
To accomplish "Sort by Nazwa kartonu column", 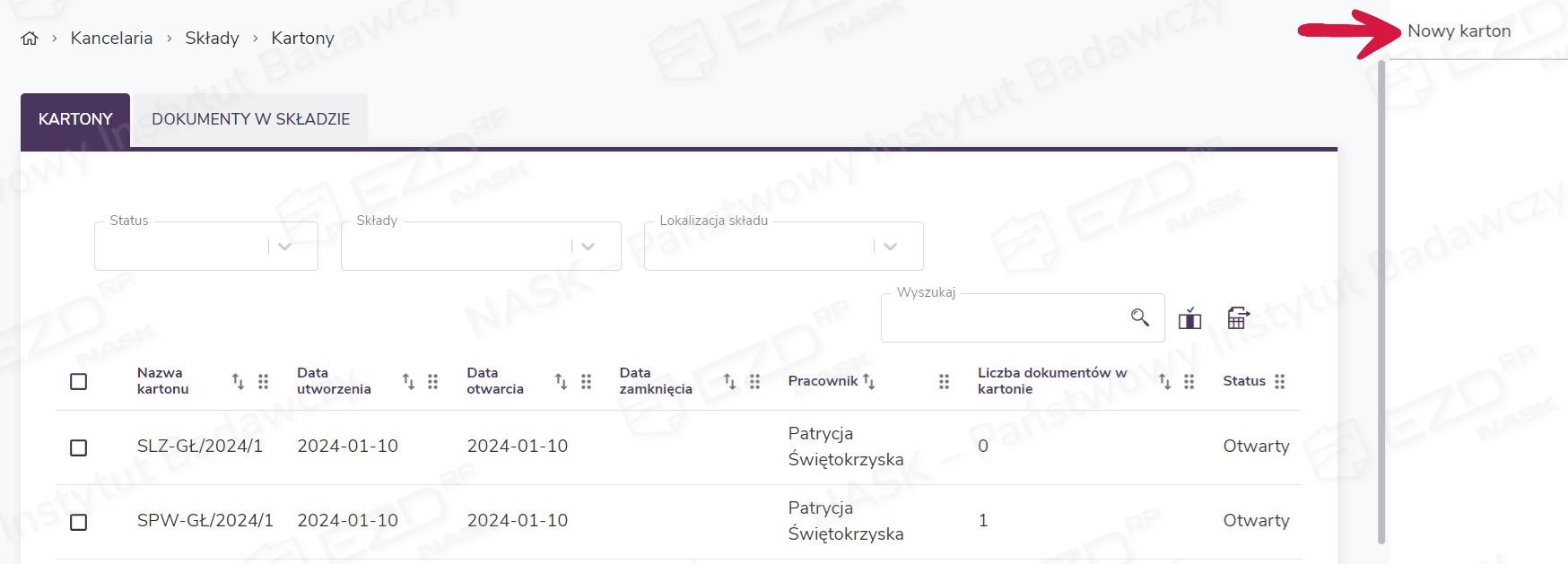I will point(238,381).
